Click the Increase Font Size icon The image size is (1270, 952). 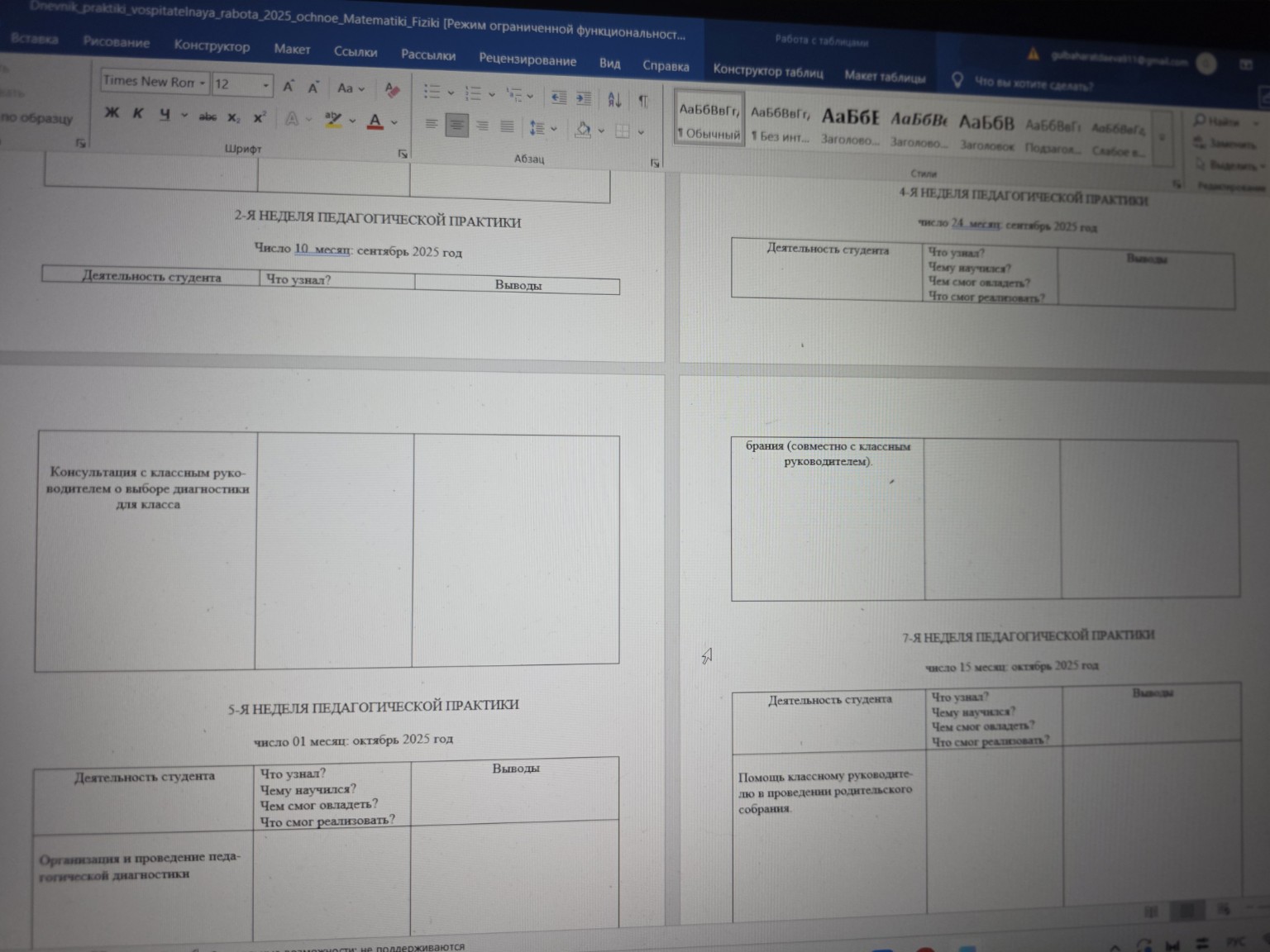tap(289, 87)
